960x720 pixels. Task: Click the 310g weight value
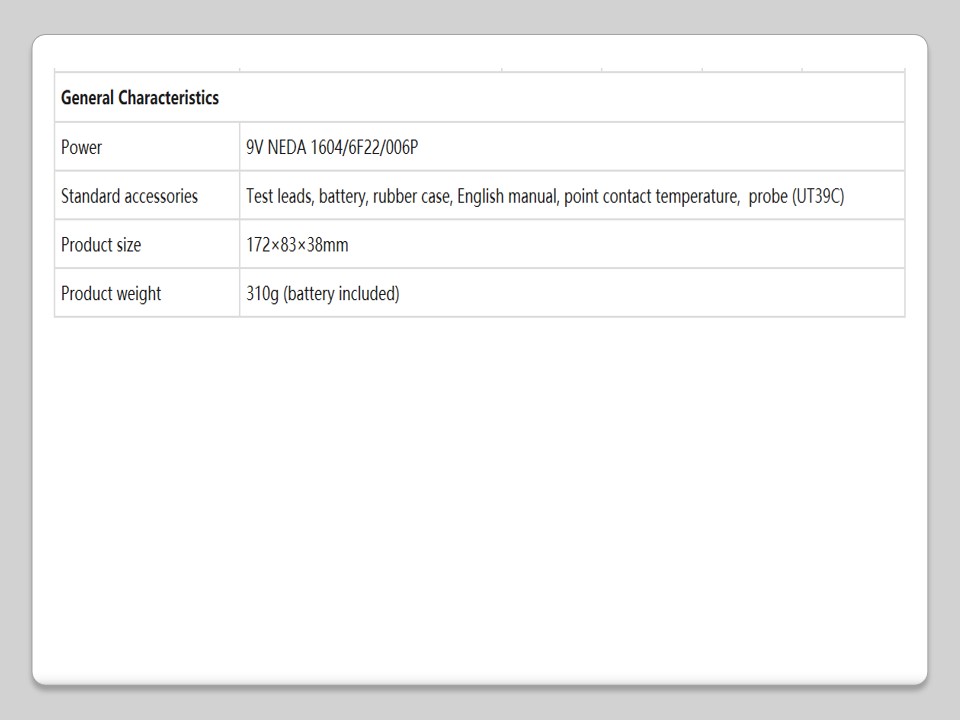[x=262, y=294]
